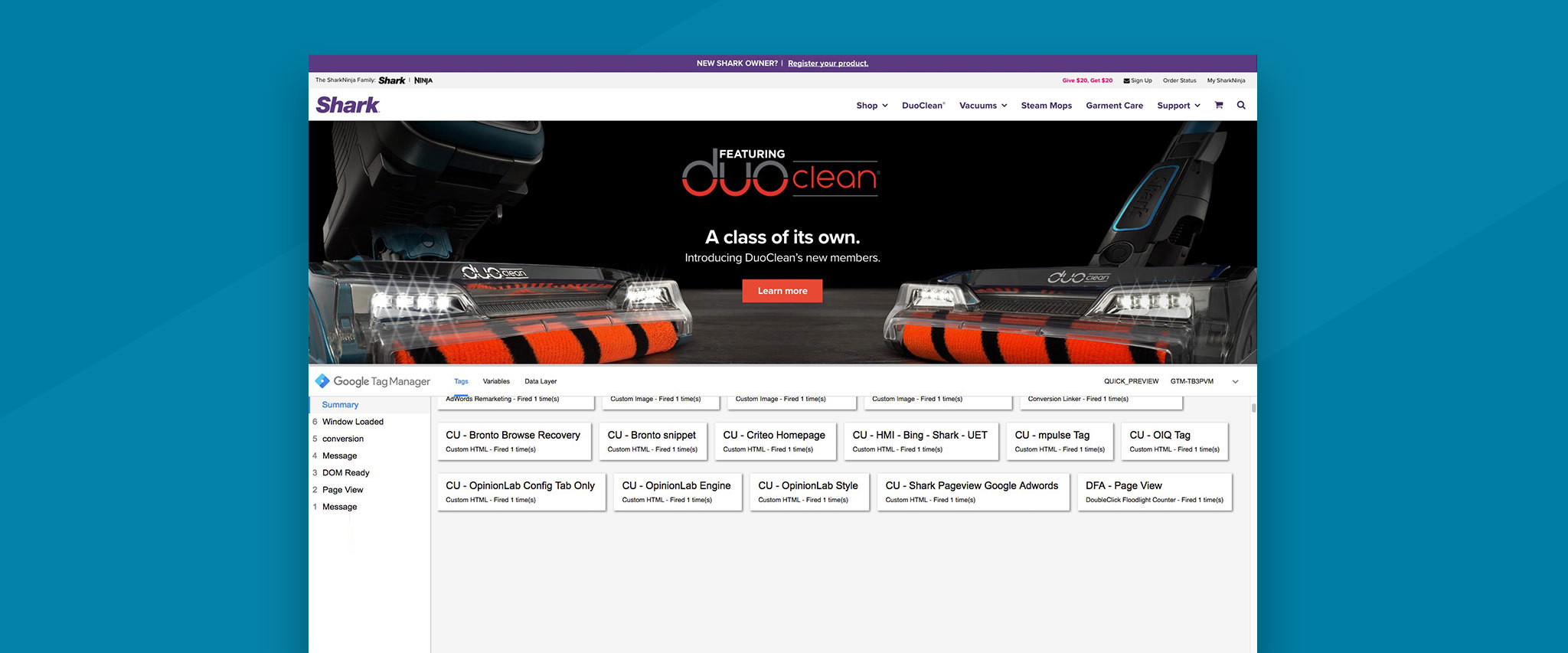Image resolution: width=1568 pixels, height=653 pixels.
Task: Open the DFA - Page View tag card
Action: pos(1155,492)
